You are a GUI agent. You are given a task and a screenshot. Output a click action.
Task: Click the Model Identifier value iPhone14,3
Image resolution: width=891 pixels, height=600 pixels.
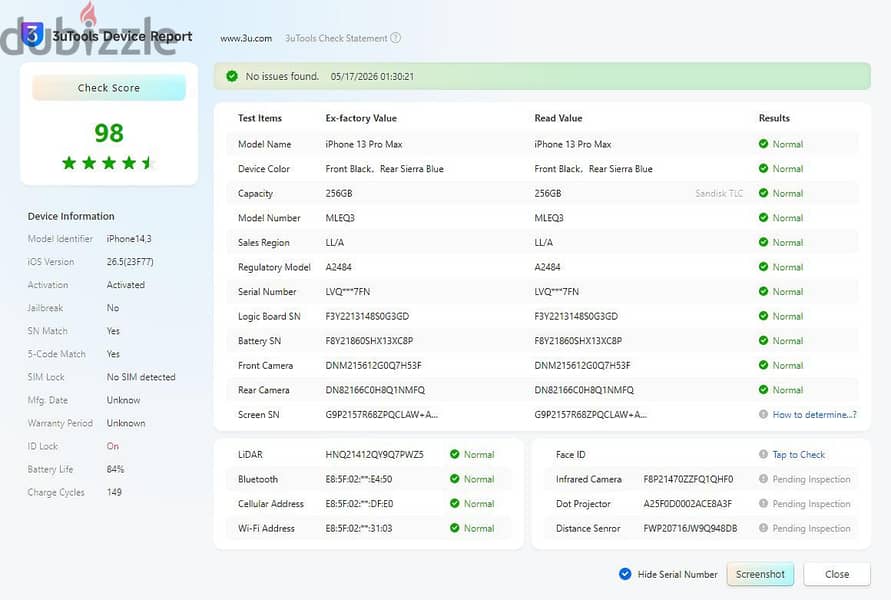tap(129, 239)
